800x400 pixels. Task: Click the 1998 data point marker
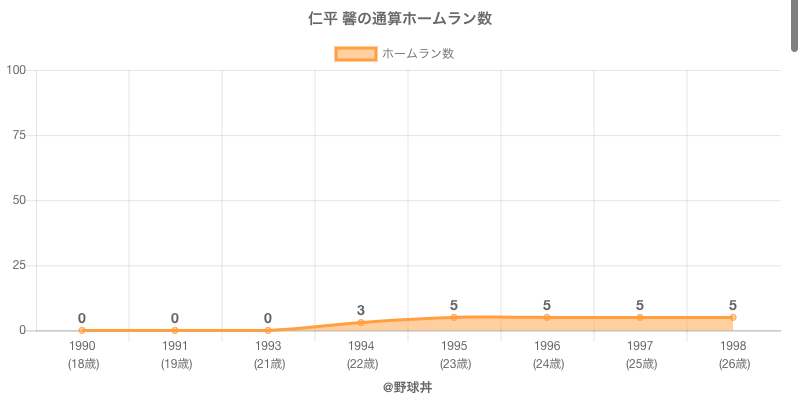[733, 317]
